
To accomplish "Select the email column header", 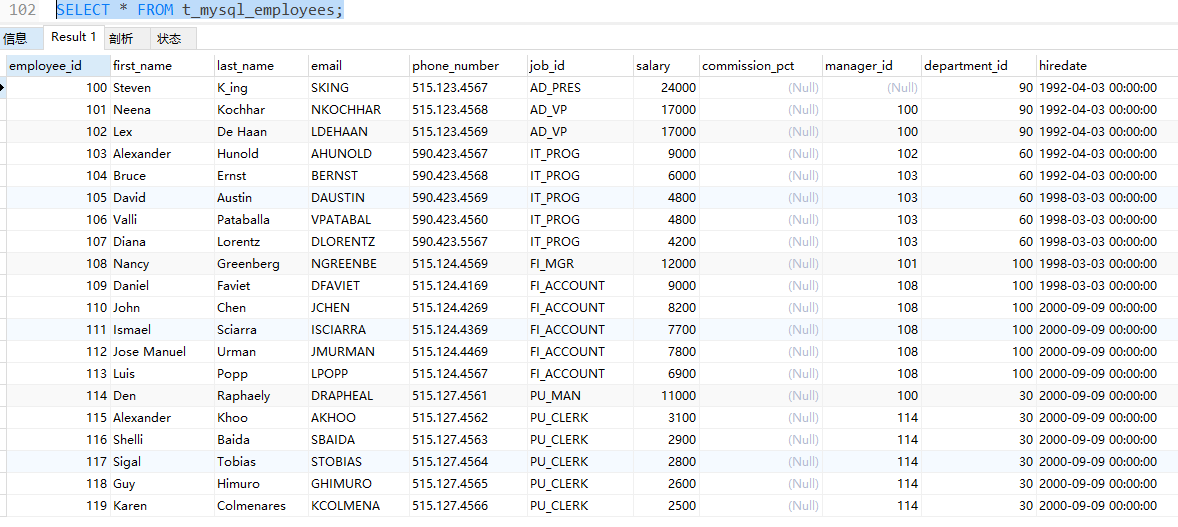I will [358, 65].
